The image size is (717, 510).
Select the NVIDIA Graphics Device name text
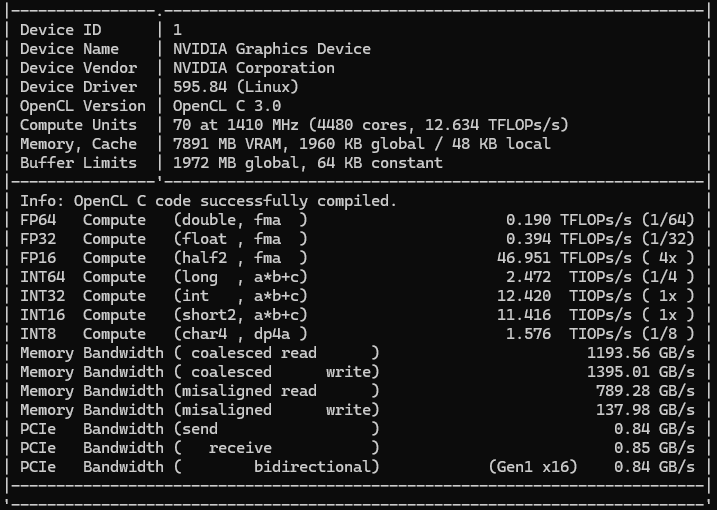click(x=272, y=49)
